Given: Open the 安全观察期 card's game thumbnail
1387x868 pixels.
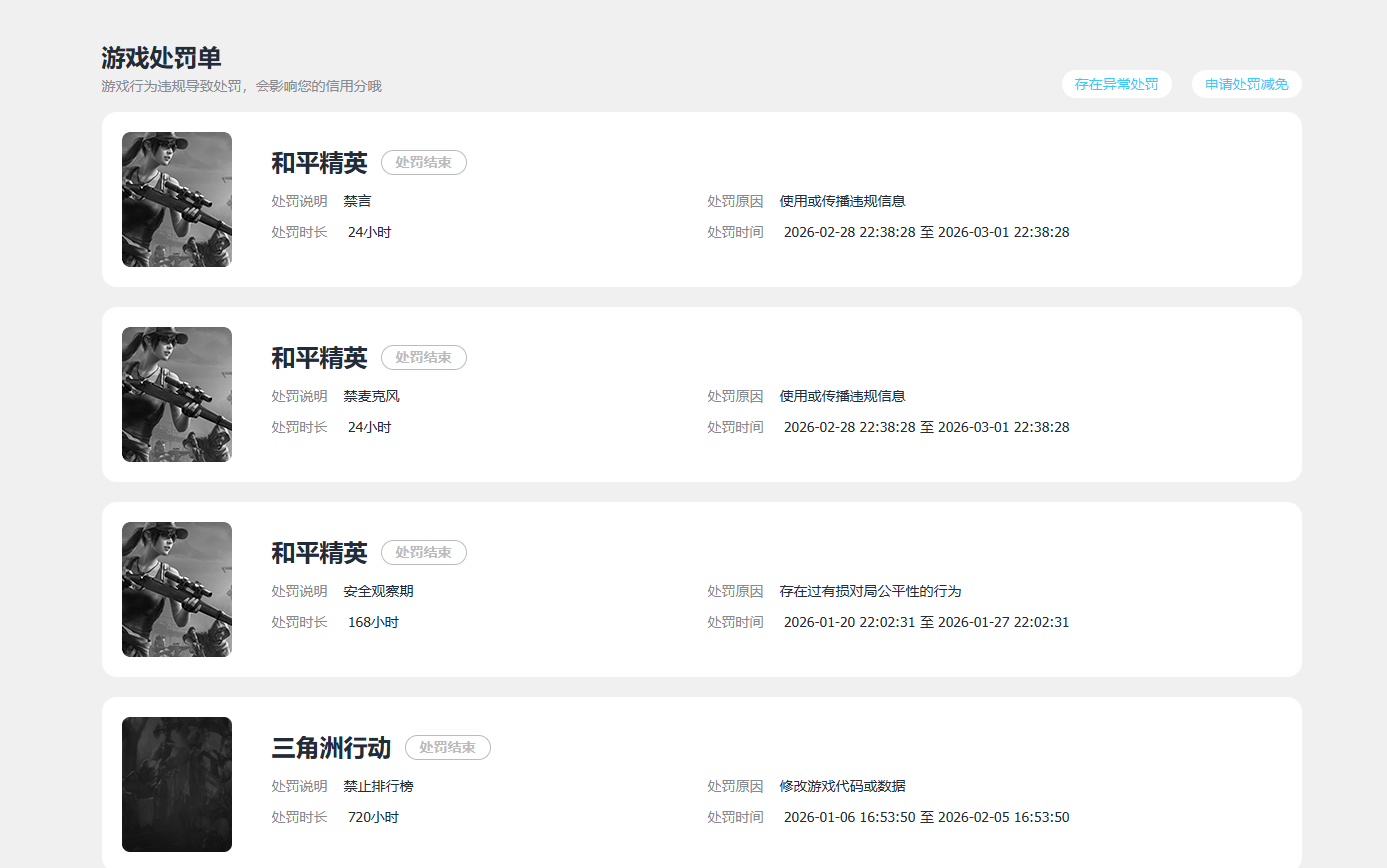Looking at the screenshot, I should [177, 589].
